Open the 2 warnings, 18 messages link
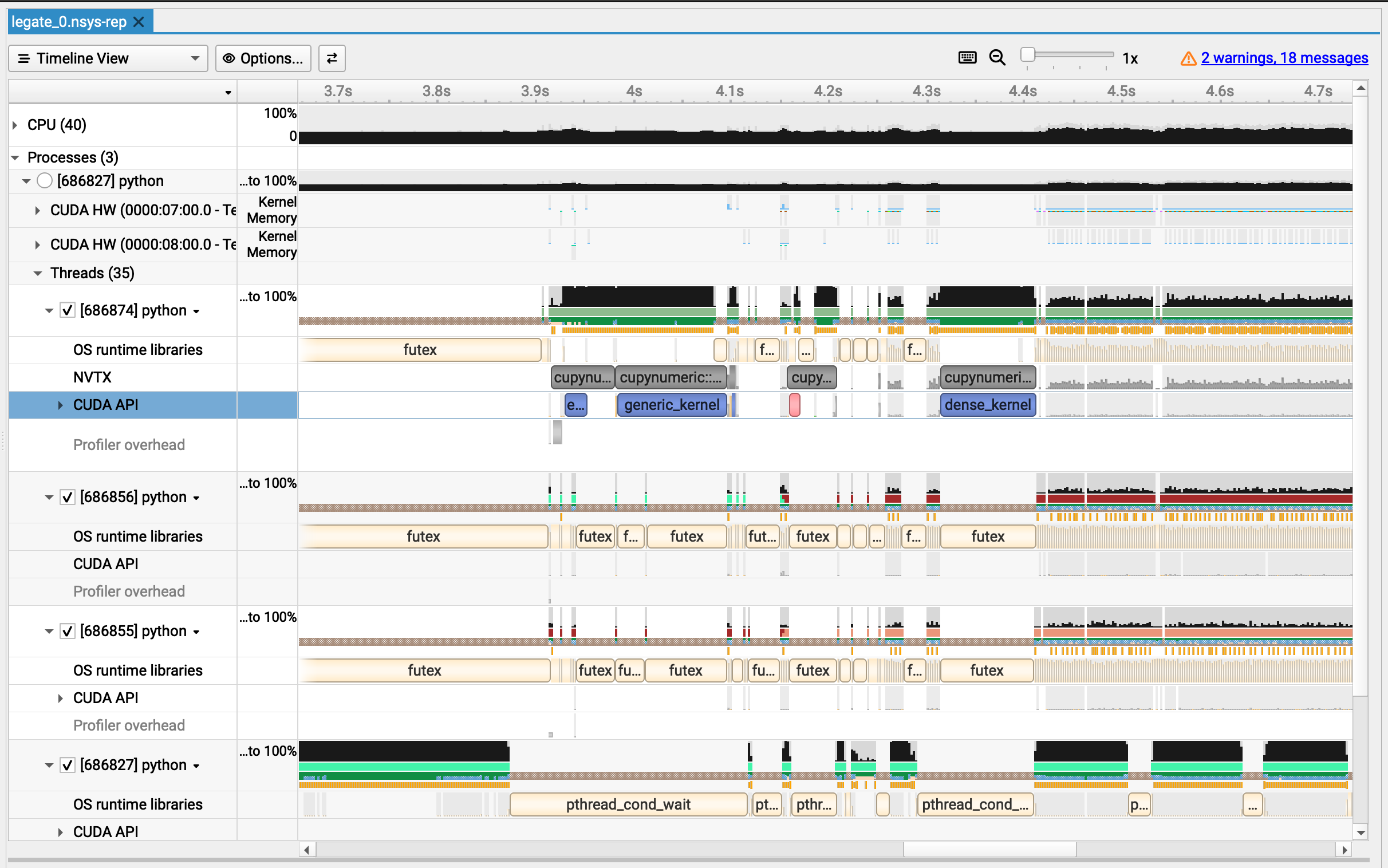This screenshot has height=868, width=1388. click(1284, 58)
